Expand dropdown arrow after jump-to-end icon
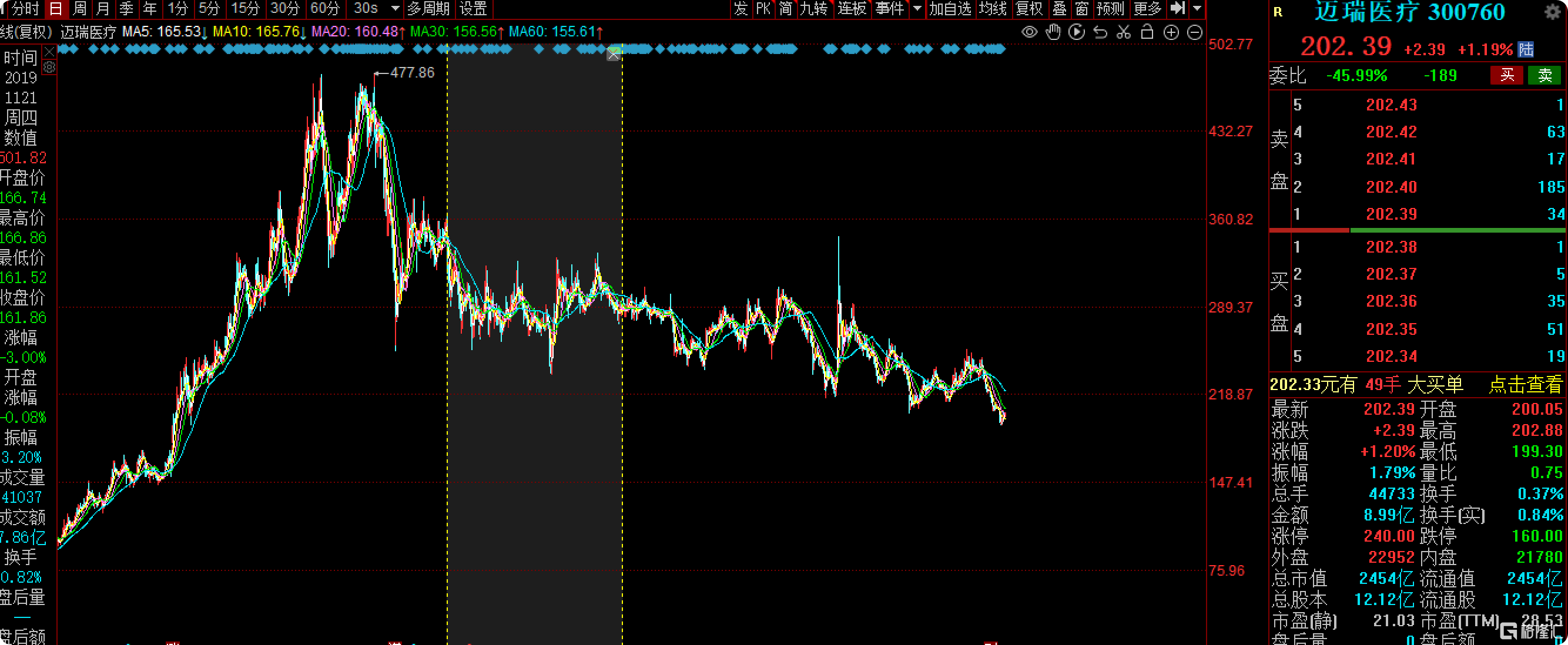The width and height of the screenshot is (1568, 645). pos(1197,9)
